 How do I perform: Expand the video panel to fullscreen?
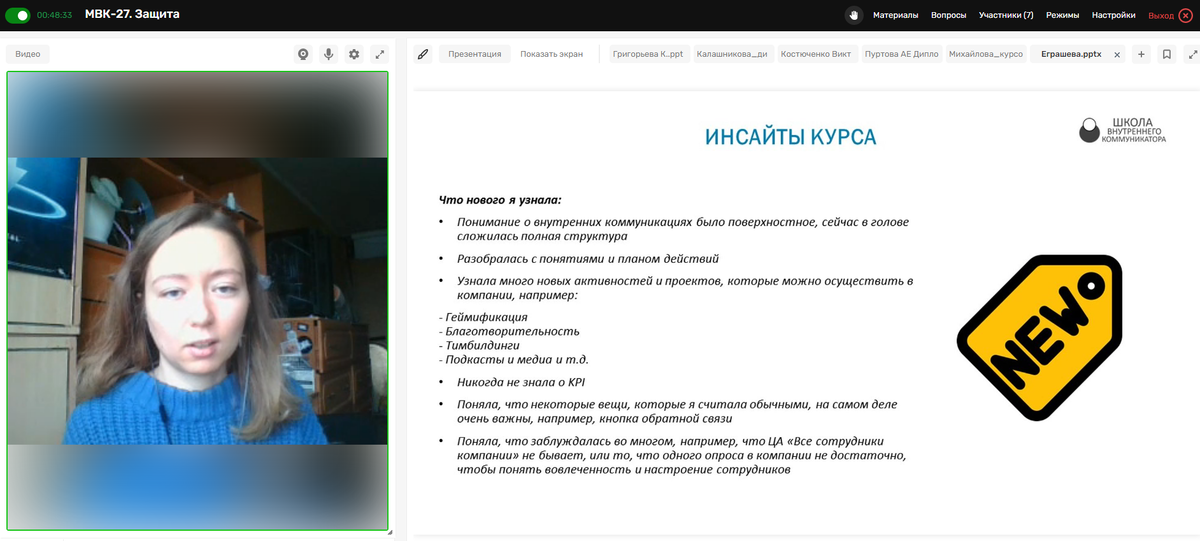pyautogui.click(x=380, y=54)
